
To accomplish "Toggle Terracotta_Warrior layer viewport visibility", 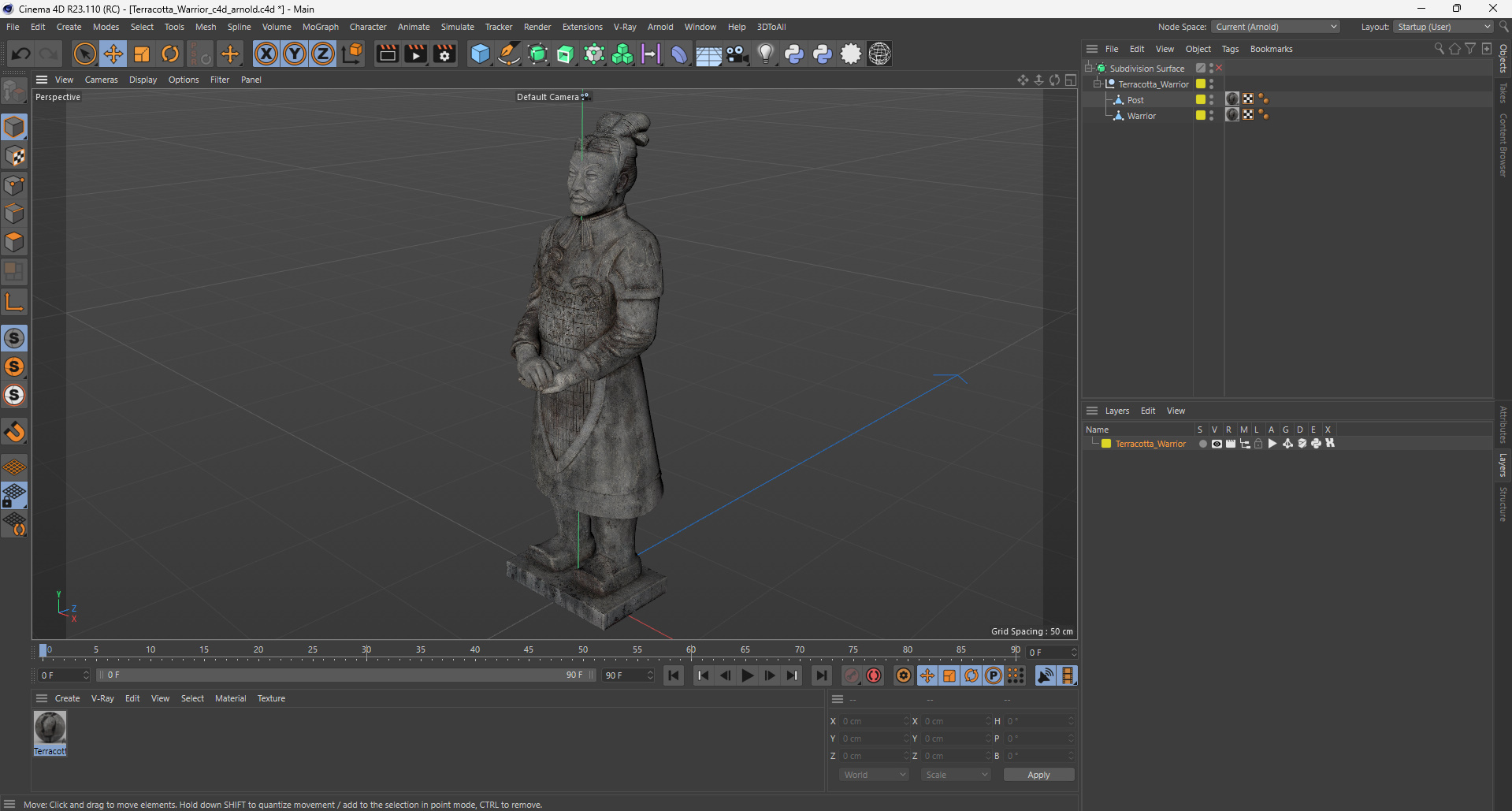I will [x=1217, y=444].
